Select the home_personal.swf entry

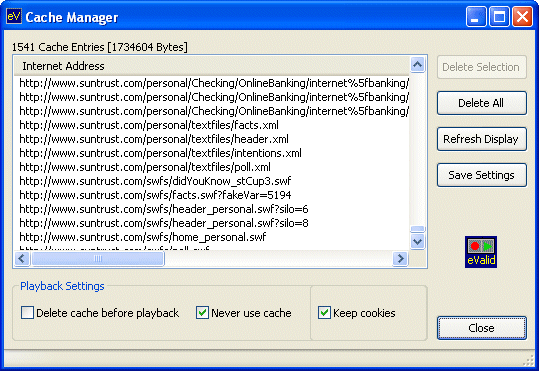pyautogui.click(x=143, y=237)
